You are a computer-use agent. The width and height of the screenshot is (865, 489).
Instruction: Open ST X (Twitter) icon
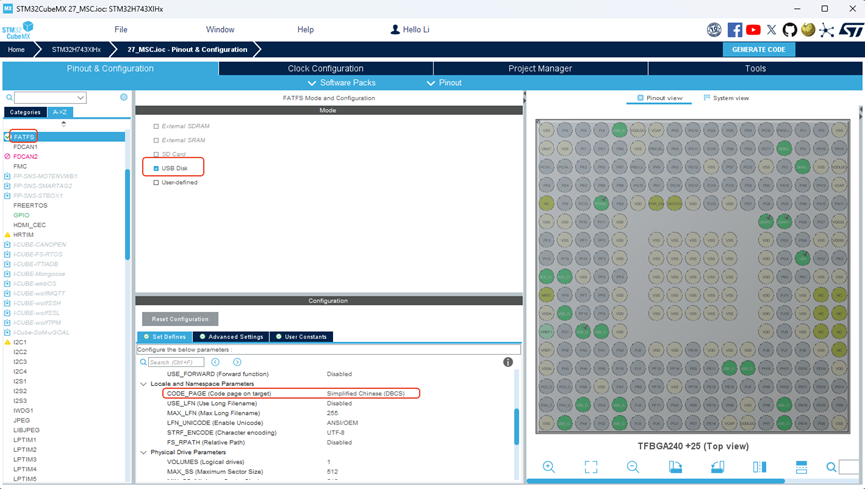click(x=771, y=30)
